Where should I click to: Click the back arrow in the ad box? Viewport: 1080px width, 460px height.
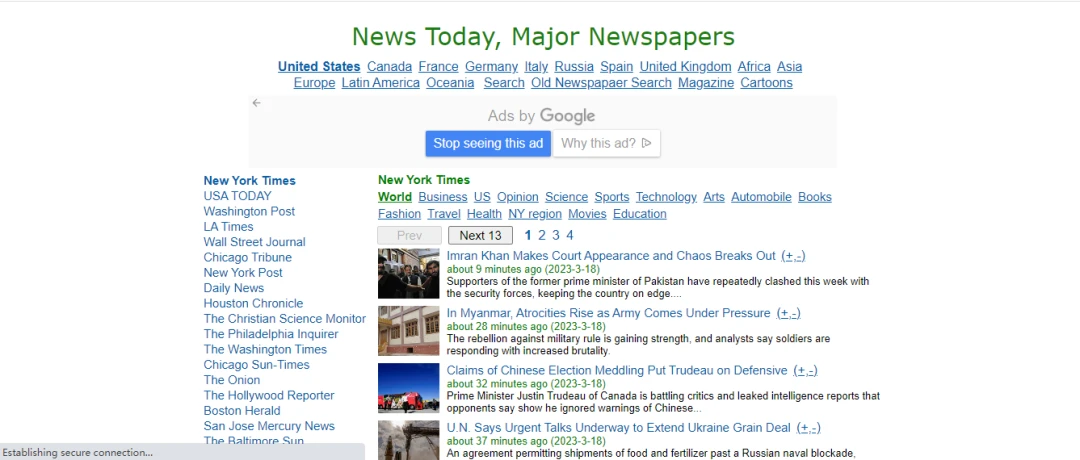coord(256,103)
